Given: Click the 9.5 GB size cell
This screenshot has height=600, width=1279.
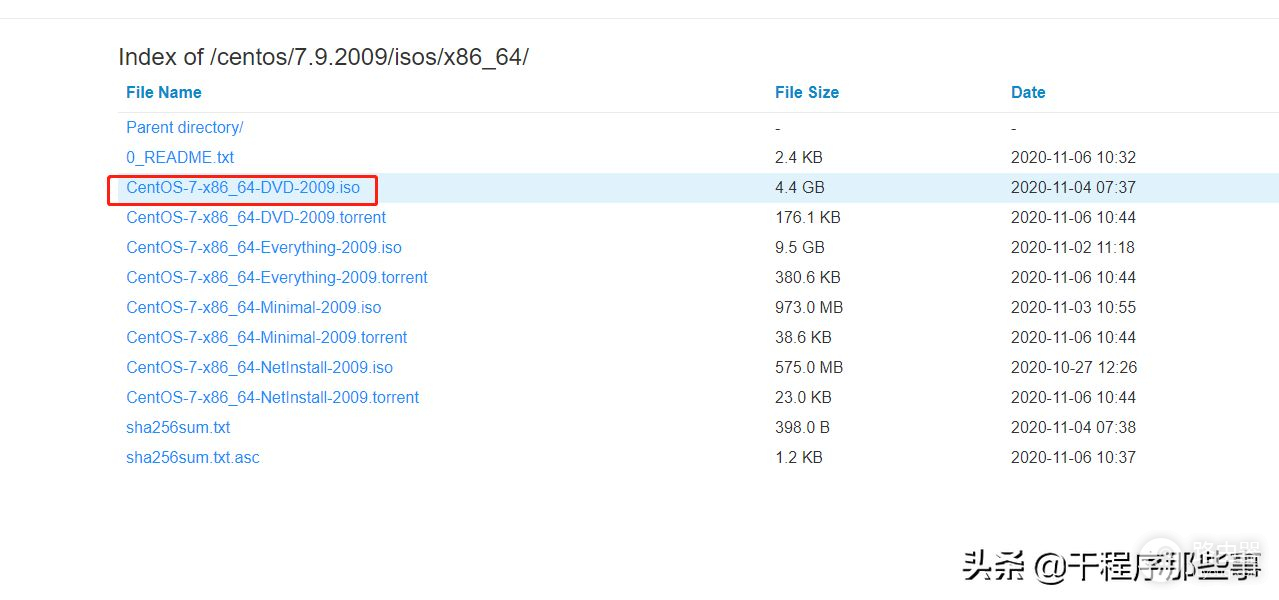Looking at the screenshot, I should pyautogui.click(x=800, y=247).
